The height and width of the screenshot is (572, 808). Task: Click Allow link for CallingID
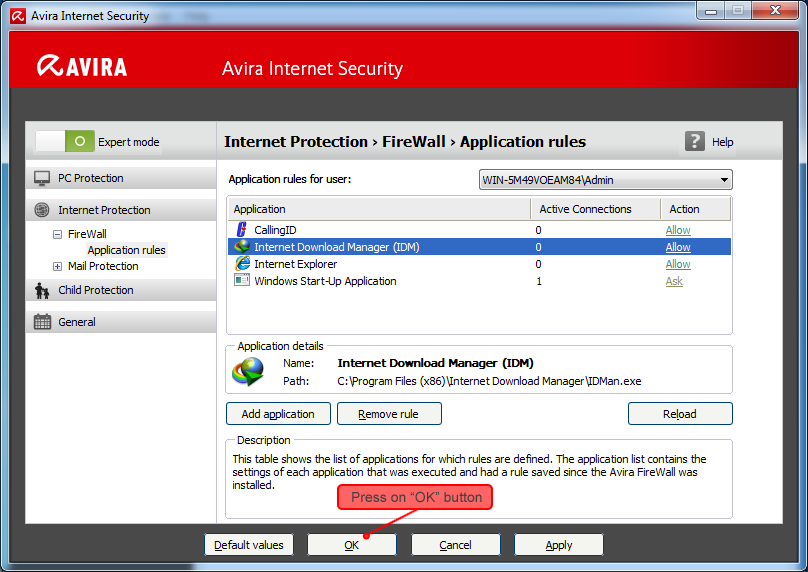(678, 230)
